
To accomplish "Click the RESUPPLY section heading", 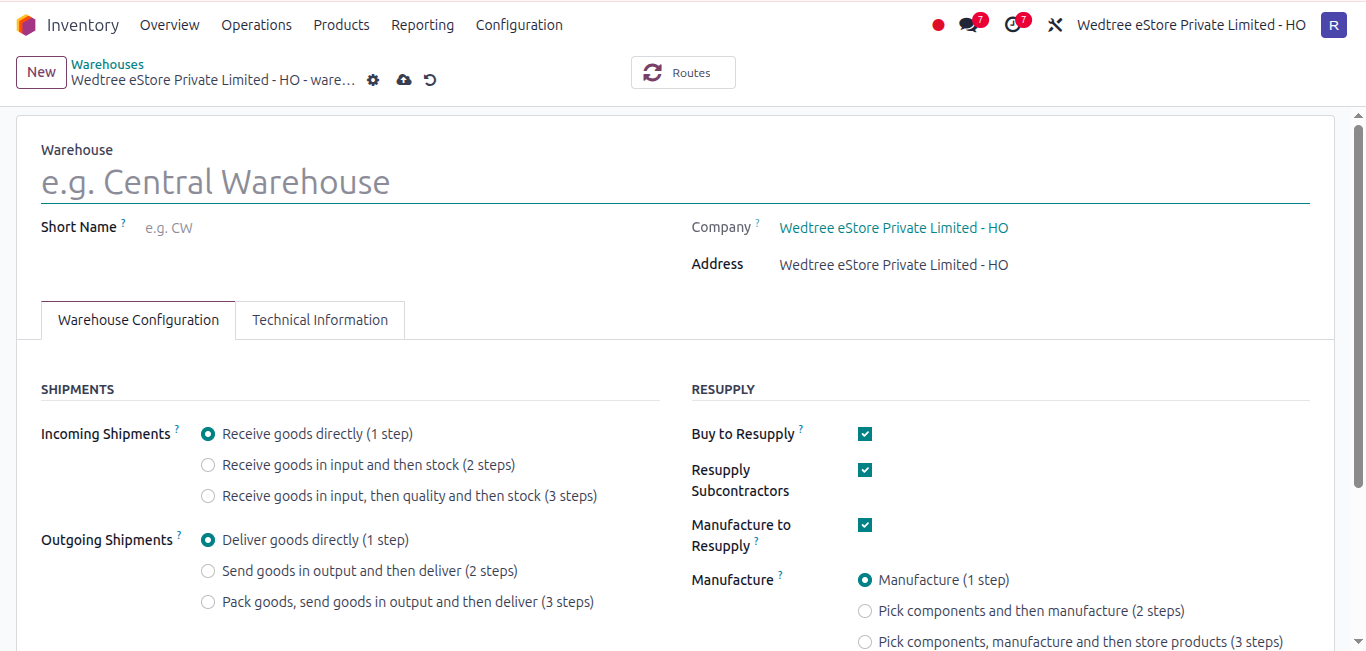I will pos(723,389).
